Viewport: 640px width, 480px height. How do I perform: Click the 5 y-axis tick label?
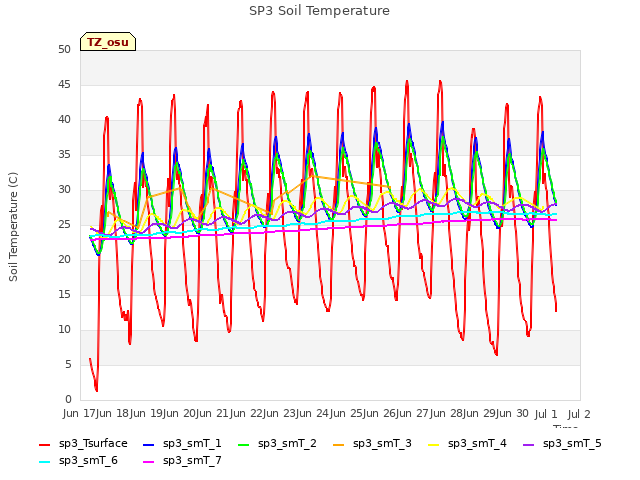point(68,364)
